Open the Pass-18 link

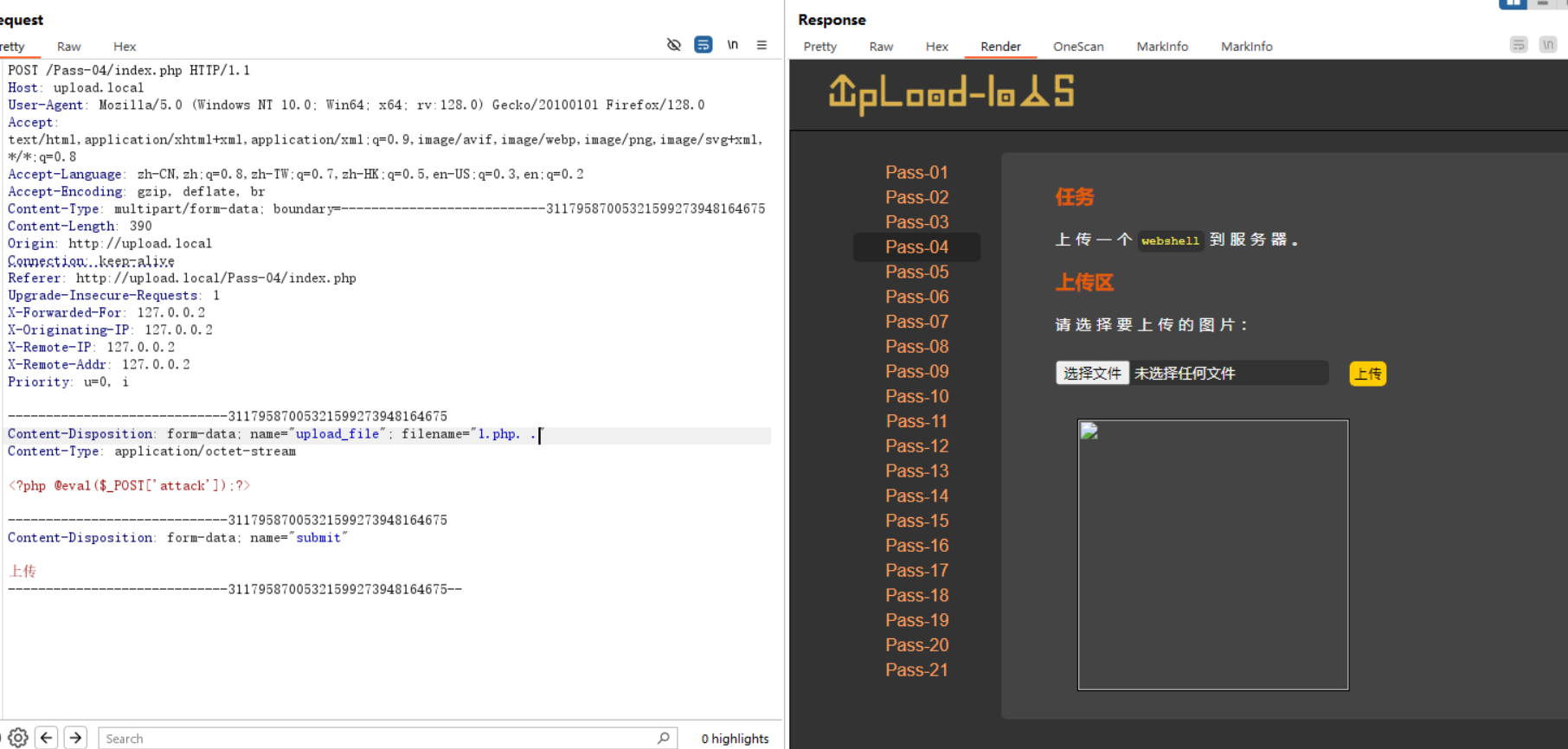point(917,596)
